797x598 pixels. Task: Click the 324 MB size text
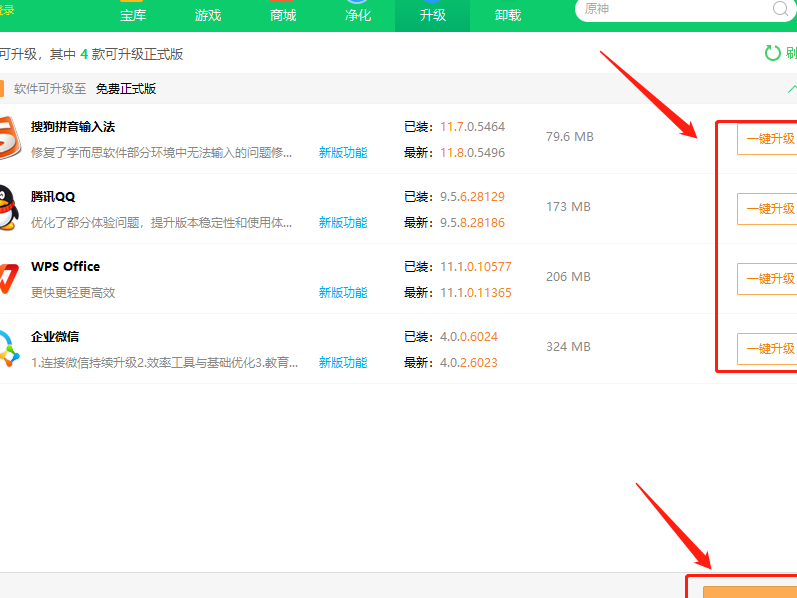[568, 347]
